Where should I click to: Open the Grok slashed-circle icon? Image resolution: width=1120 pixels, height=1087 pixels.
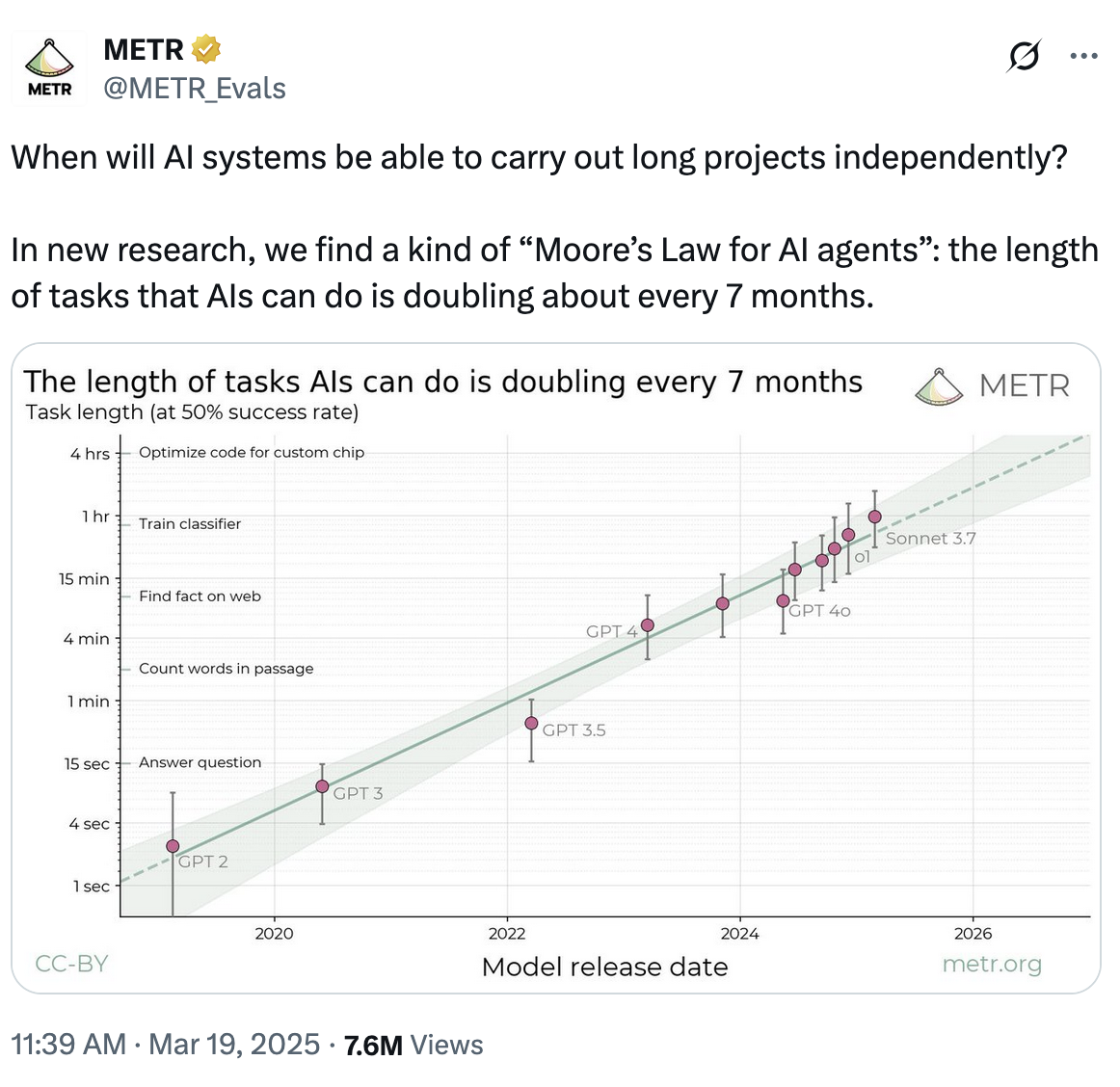coord(1023,57)
